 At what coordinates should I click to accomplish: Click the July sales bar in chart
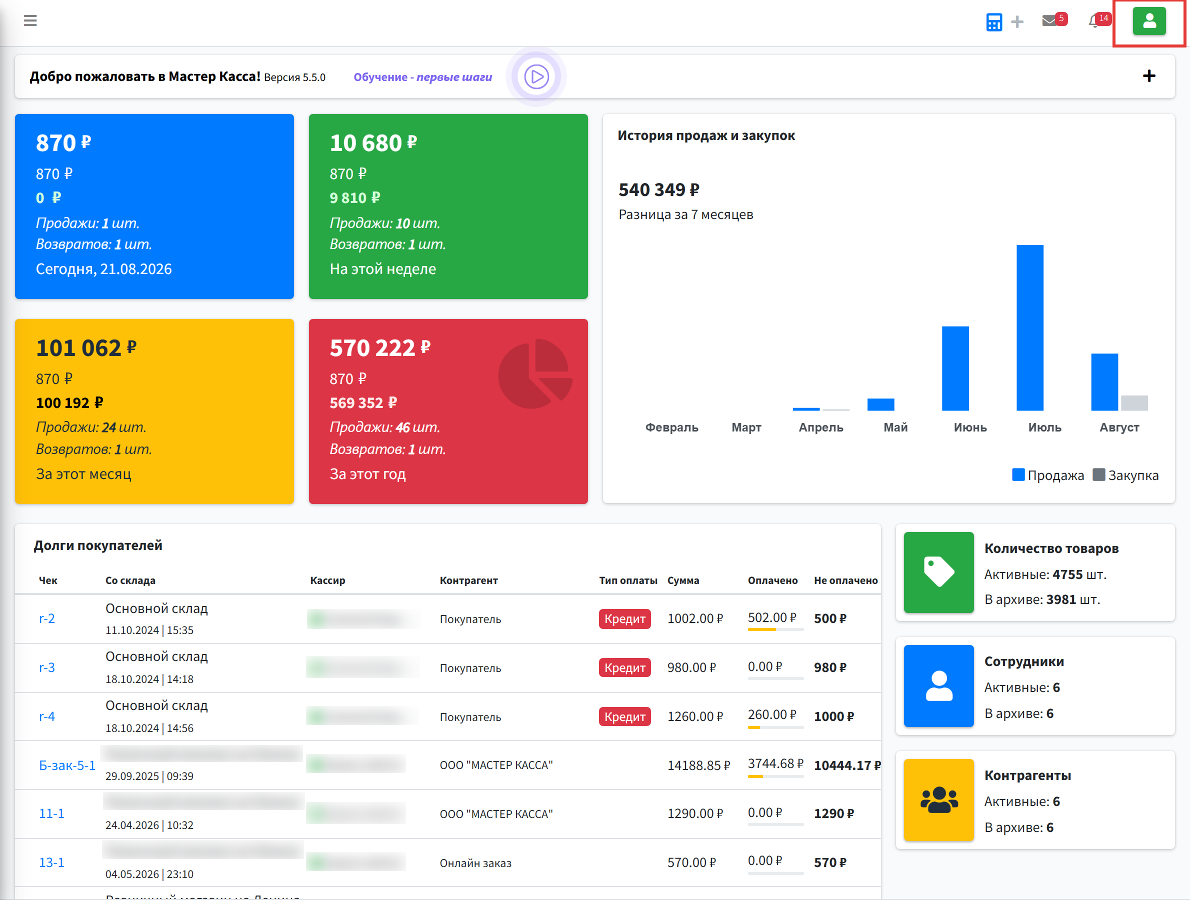[x=1030, y=328]
